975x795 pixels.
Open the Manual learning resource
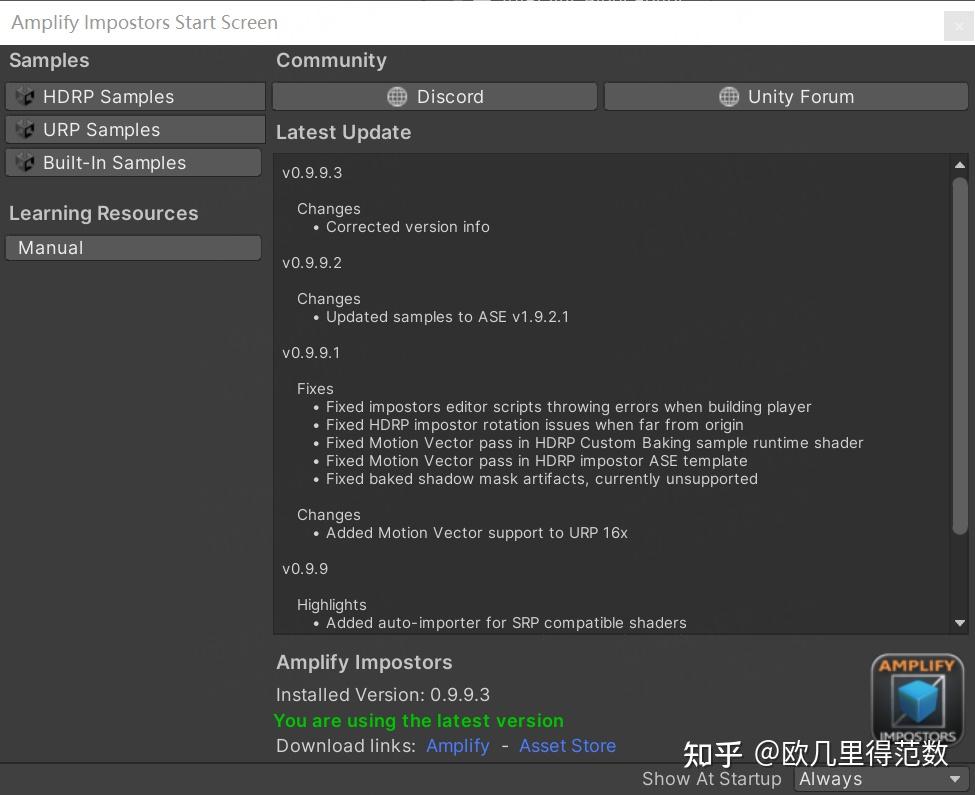pyautogui.click(x=134, y=247)
